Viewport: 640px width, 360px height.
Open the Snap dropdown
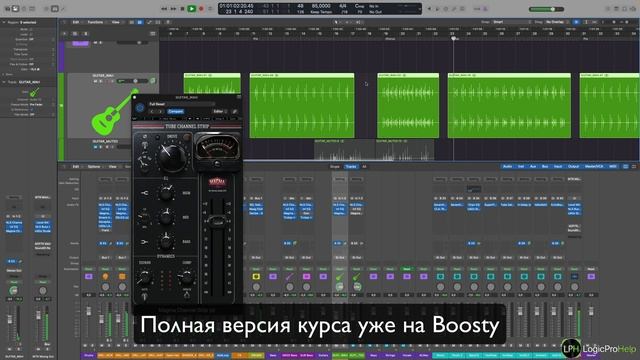pos(512,22)
